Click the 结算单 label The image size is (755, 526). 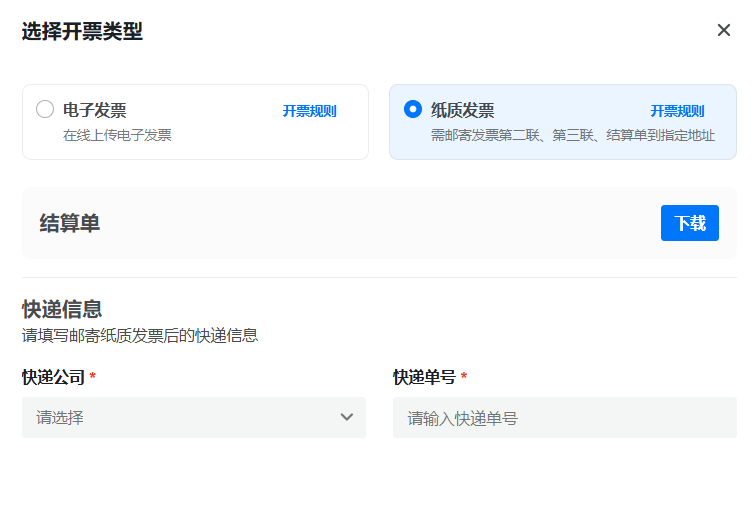point(70,223)
